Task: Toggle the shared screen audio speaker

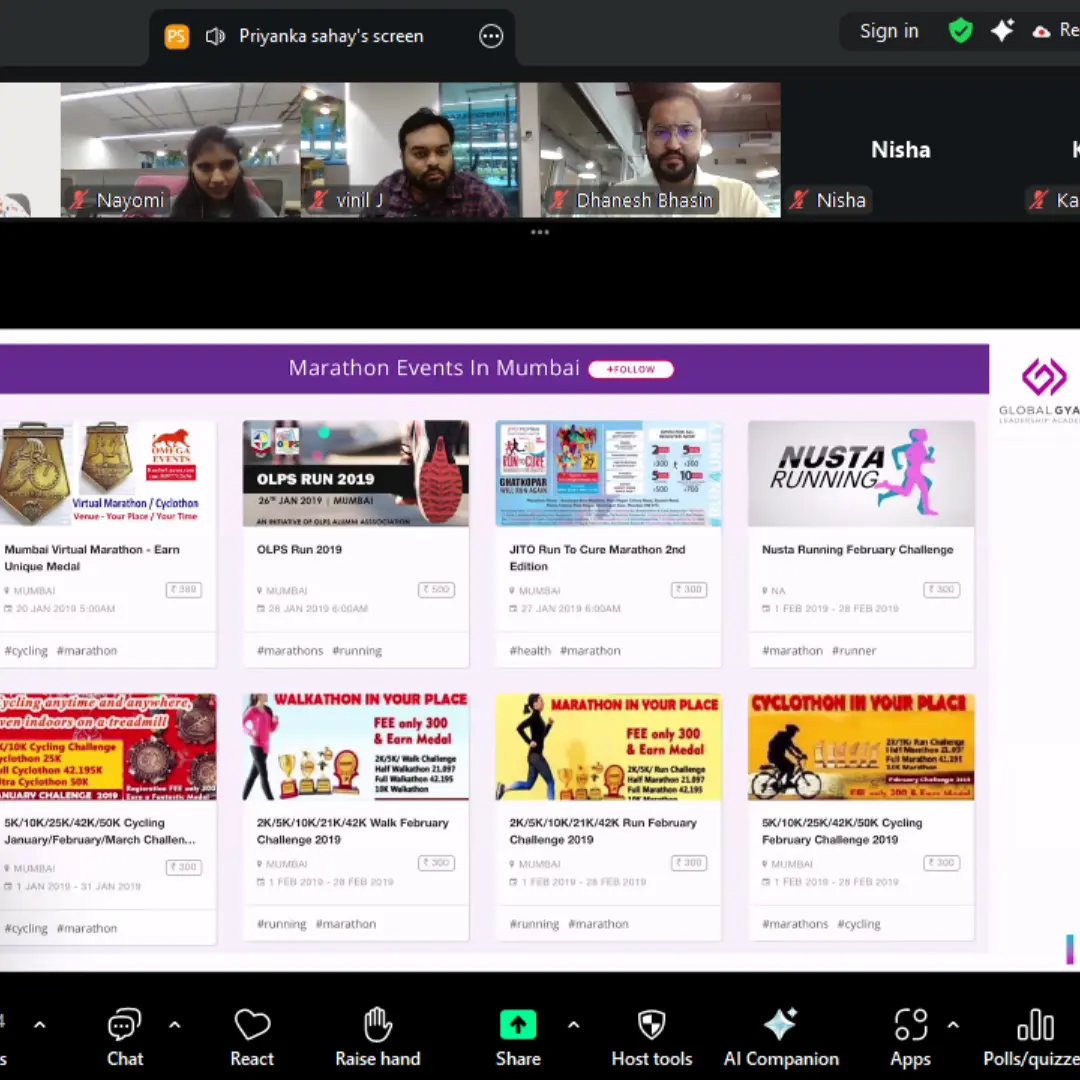Action: pyautogui.click(x=214, y=37)
